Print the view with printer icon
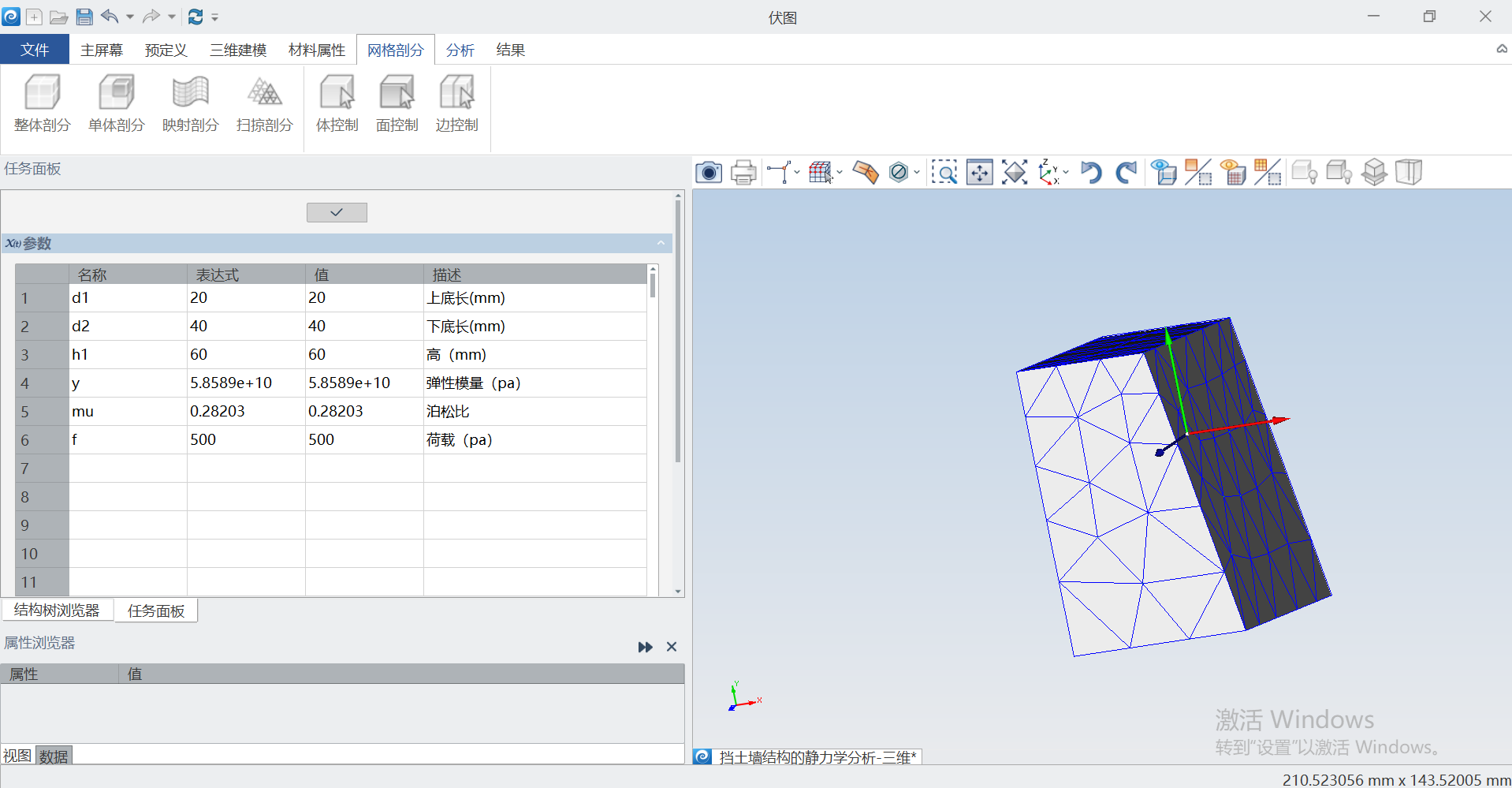The height and width of the screenshot is (788, 1512). tap(743, 172)
